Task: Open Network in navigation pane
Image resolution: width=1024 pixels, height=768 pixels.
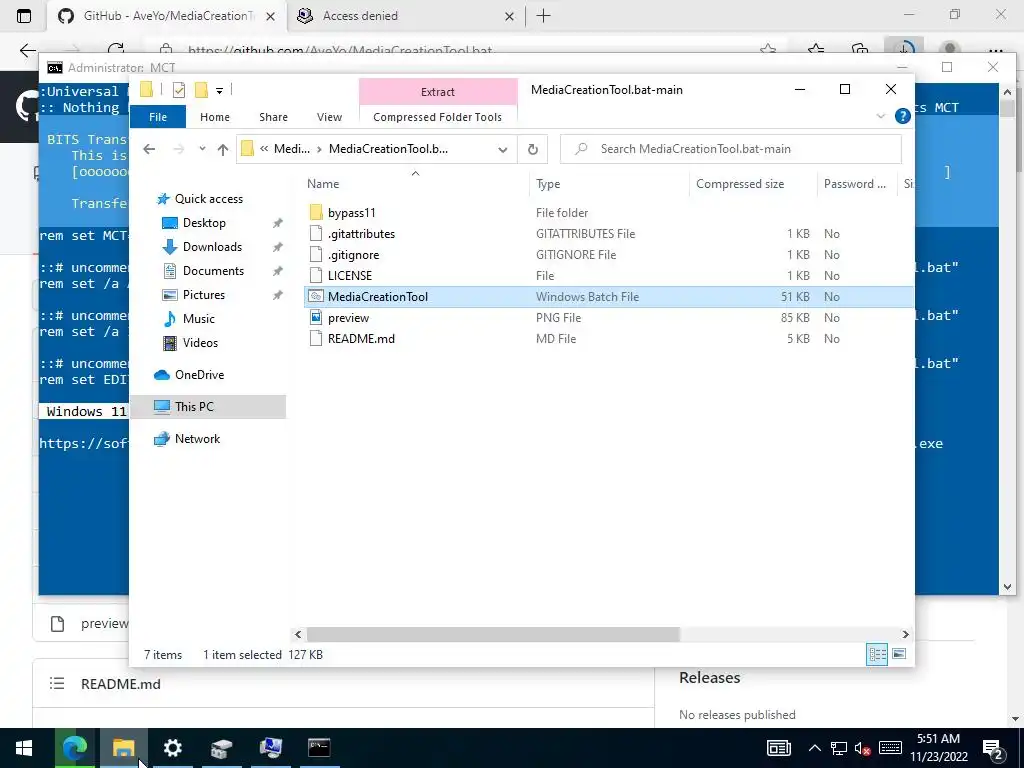Action: 197,439
